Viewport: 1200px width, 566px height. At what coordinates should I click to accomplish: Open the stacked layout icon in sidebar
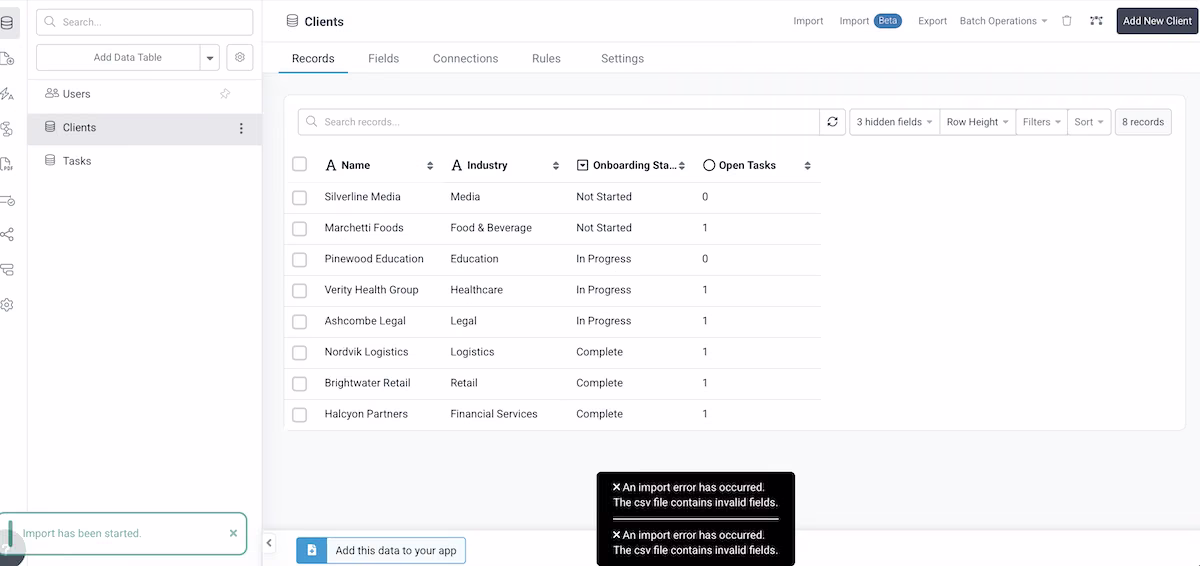(7, 270)
